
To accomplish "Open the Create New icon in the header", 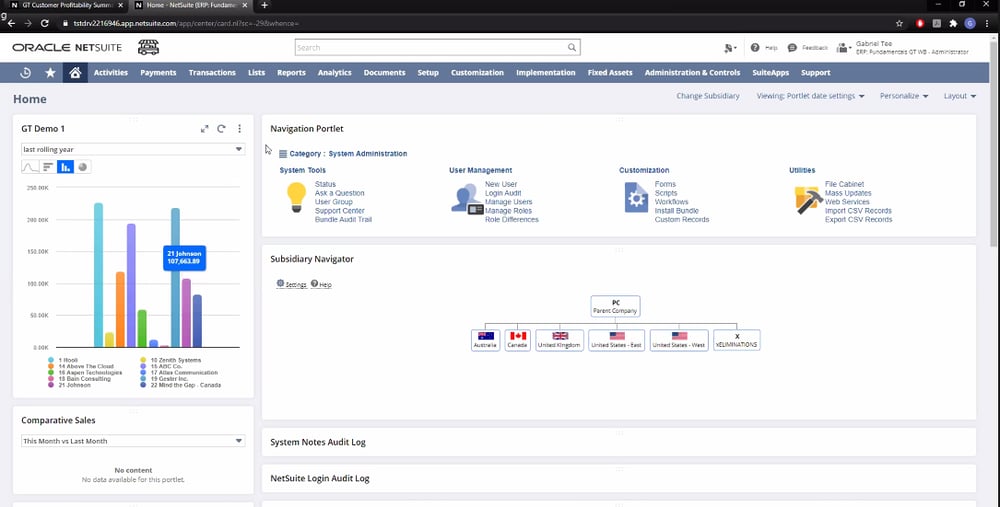I will pyautogui.click(x=730, y=48).
